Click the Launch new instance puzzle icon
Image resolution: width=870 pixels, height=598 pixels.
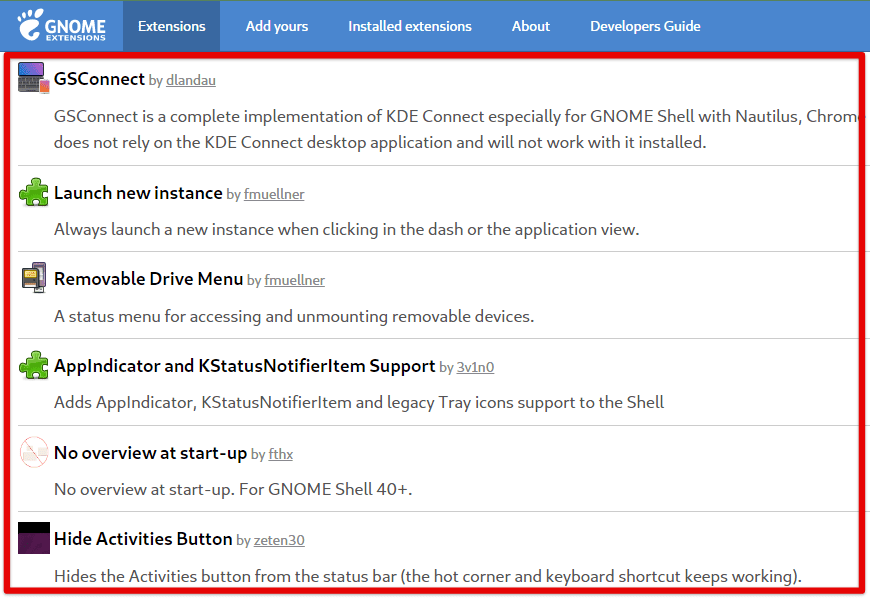click(34, 192)
